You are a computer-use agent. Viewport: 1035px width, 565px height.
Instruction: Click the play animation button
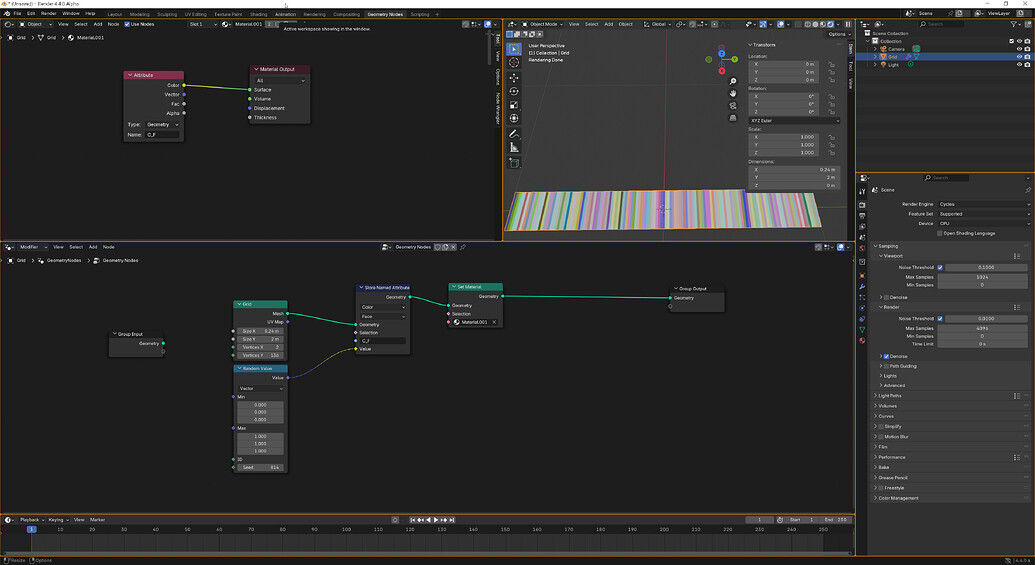tap(436, 520)
